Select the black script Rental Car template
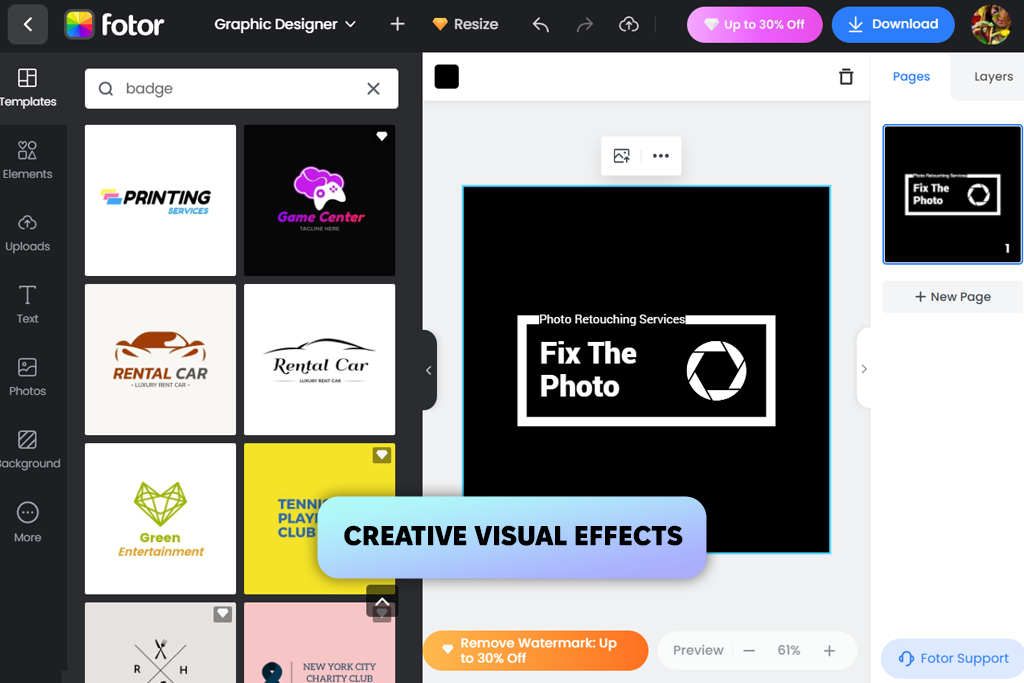Viewport: 1024px width, 683px height. (319, 359)
